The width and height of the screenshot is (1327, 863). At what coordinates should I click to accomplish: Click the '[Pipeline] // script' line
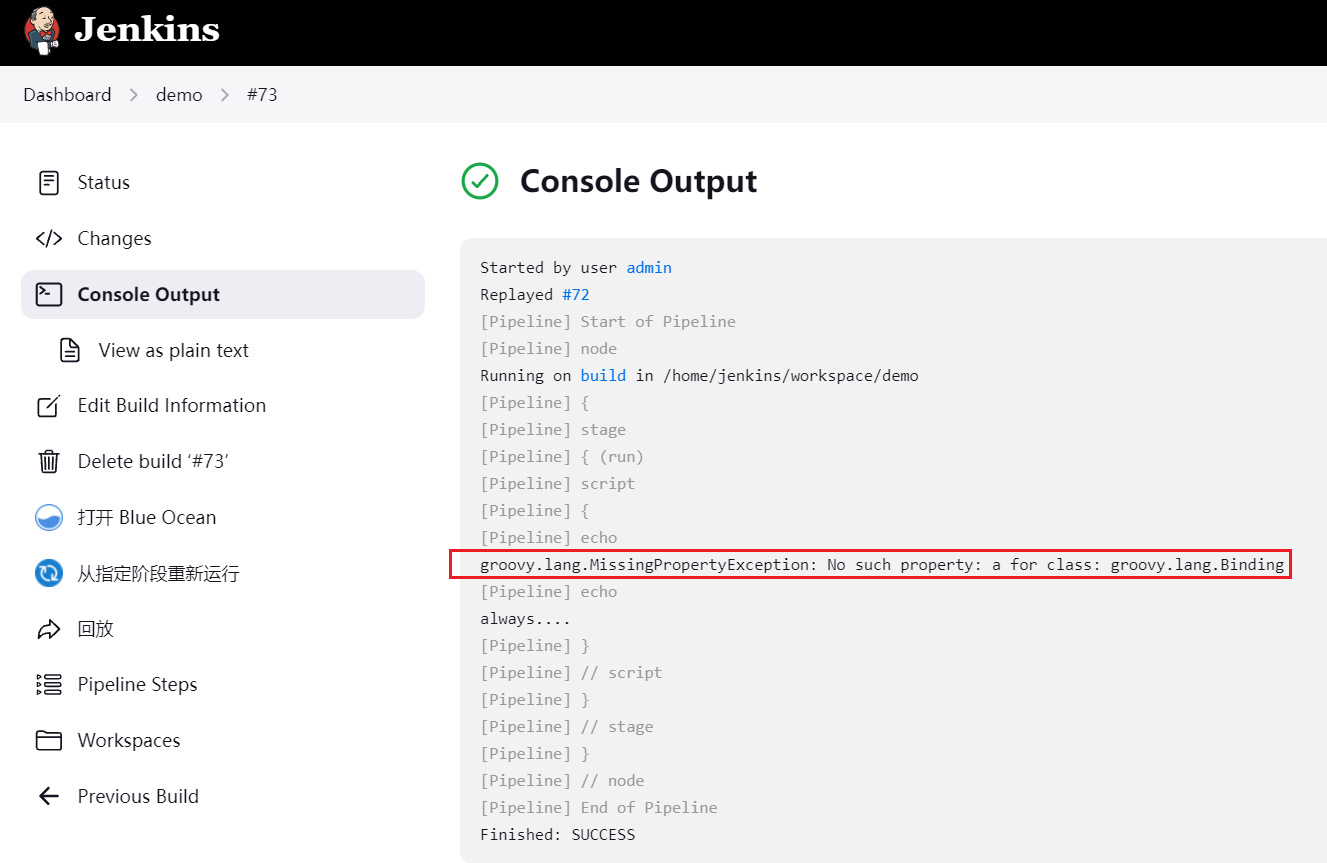pos(571,673)
